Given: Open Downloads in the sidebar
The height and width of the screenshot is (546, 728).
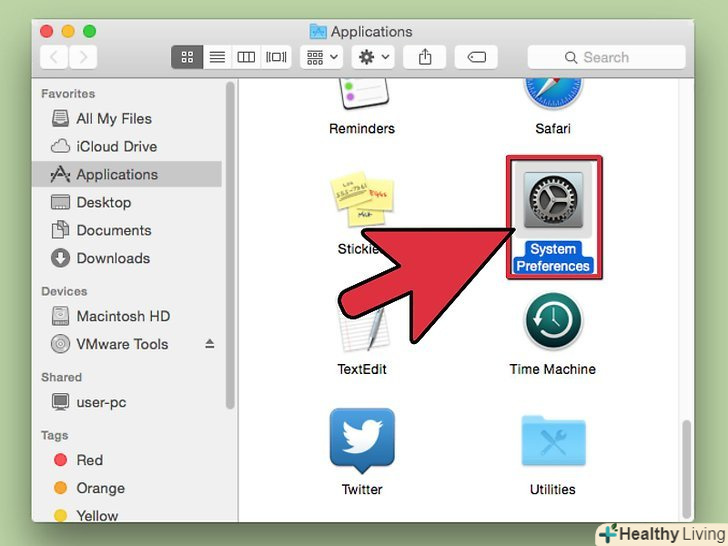Looking at the screenshot, I should tap(127, 258).
